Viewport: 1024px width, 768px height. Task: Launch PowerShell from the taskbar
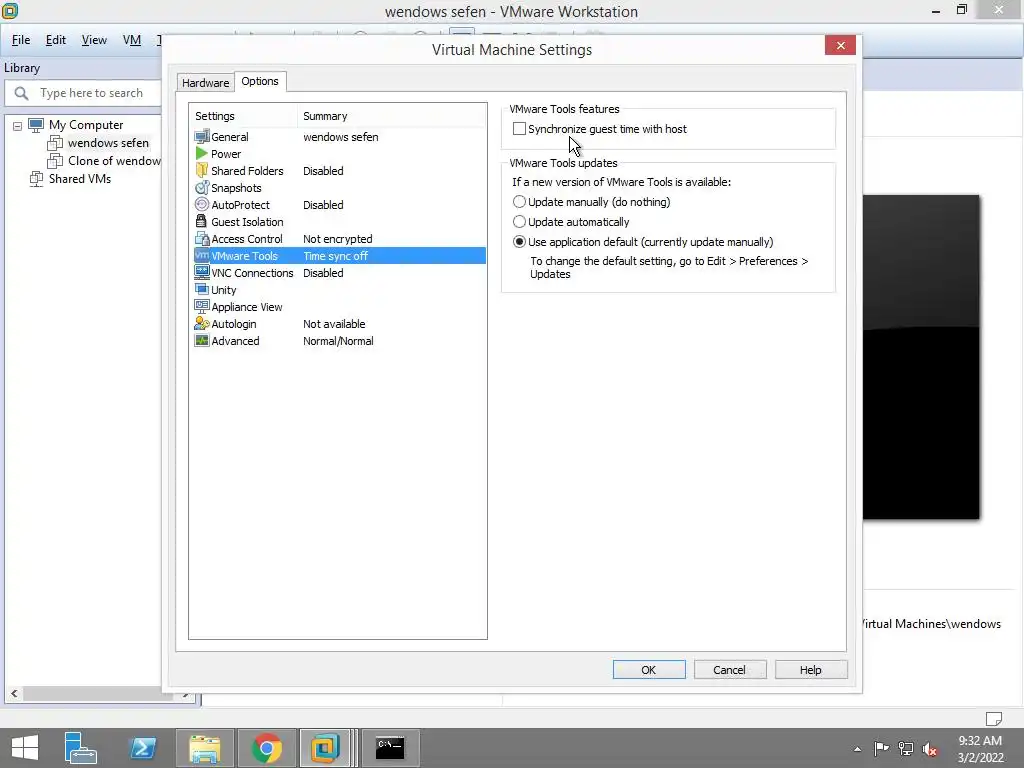[143, 747]
